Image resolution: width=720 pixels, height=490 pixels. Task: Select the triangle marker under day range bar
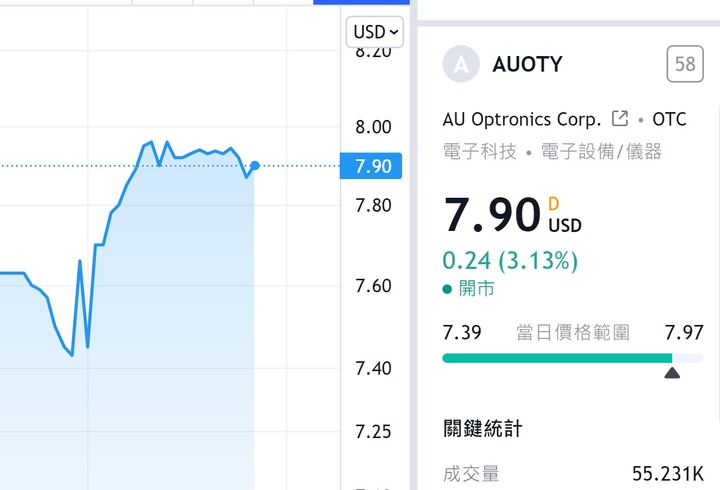click(x=672, y=372)
